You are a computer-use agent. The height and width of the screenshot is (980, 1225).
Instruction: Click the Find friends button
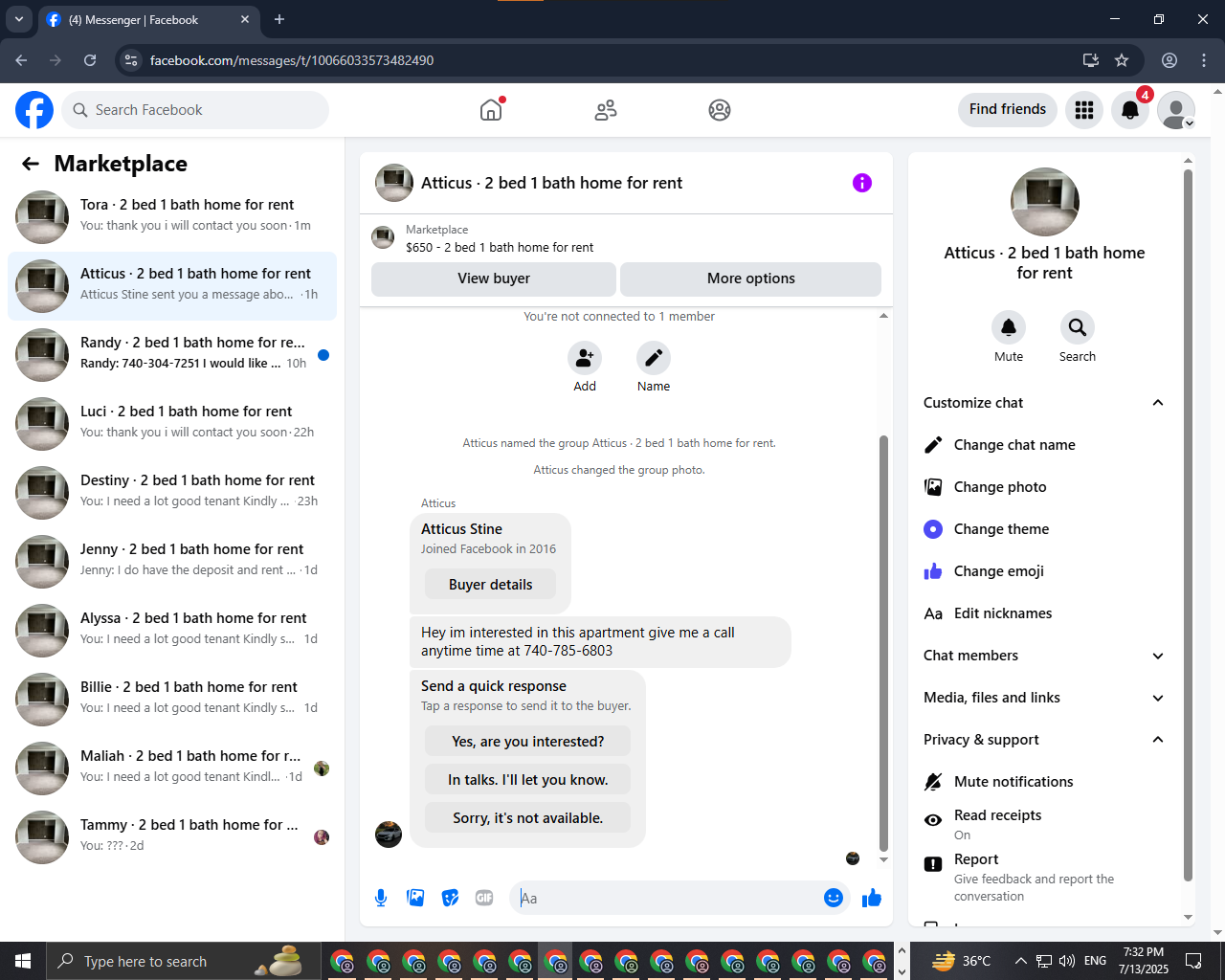tap(1008, 109)
